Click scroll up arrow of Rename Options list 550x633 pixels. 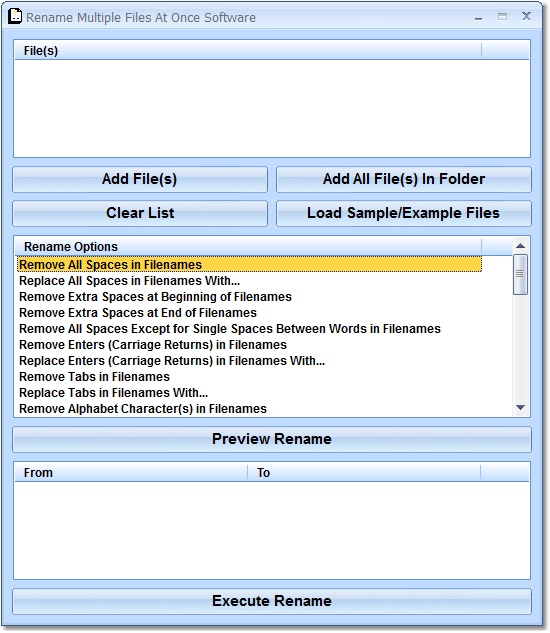click(521, 246)
